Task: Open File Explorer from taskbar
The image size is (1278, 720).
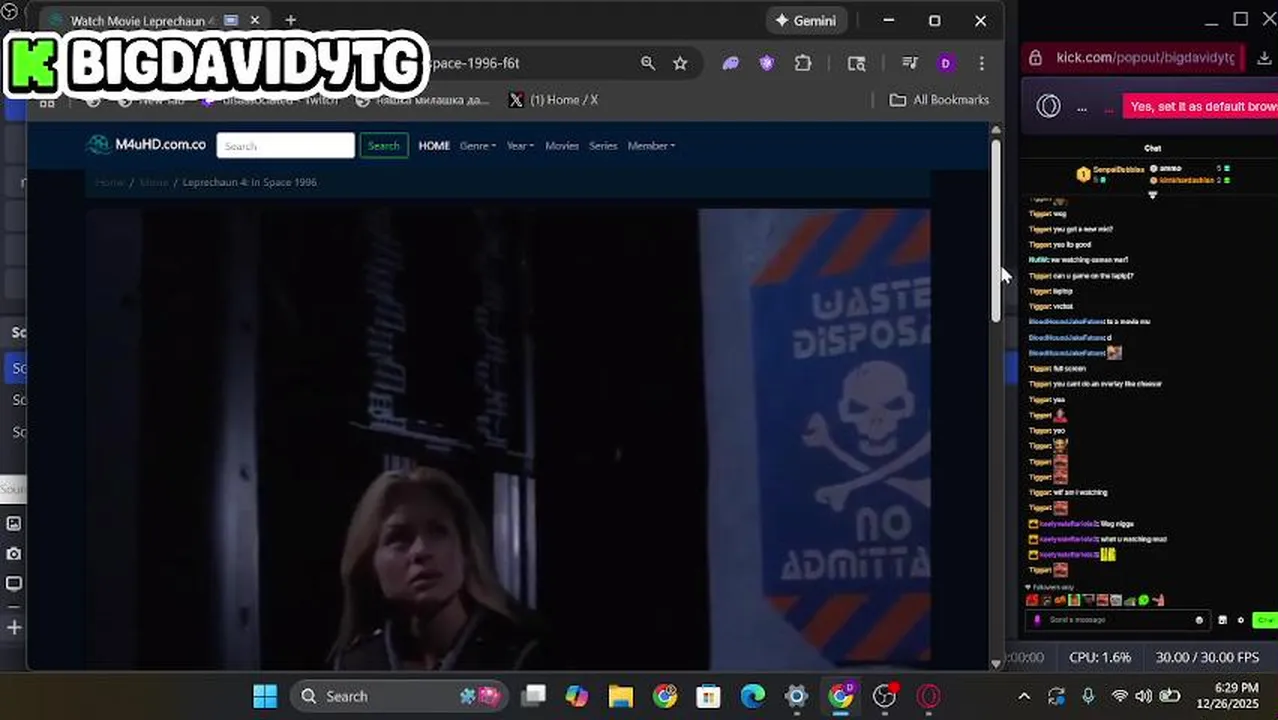Action: [621, 696]
